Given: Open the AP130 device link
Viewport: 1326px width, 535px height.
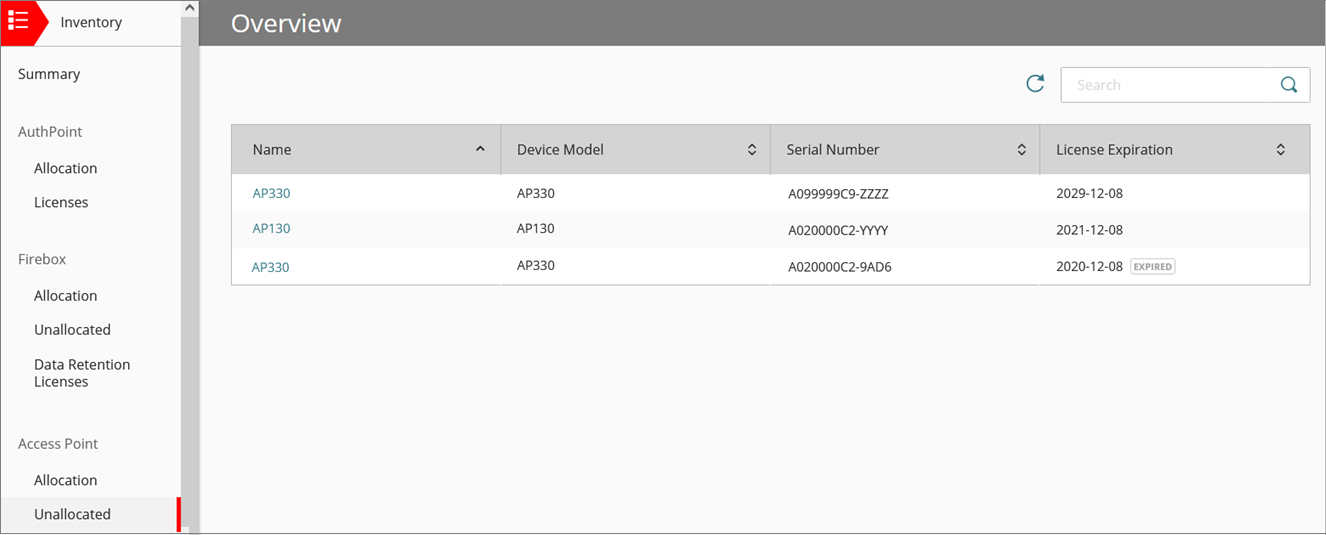Looking at the screenshot, I should tap(271, 228).
